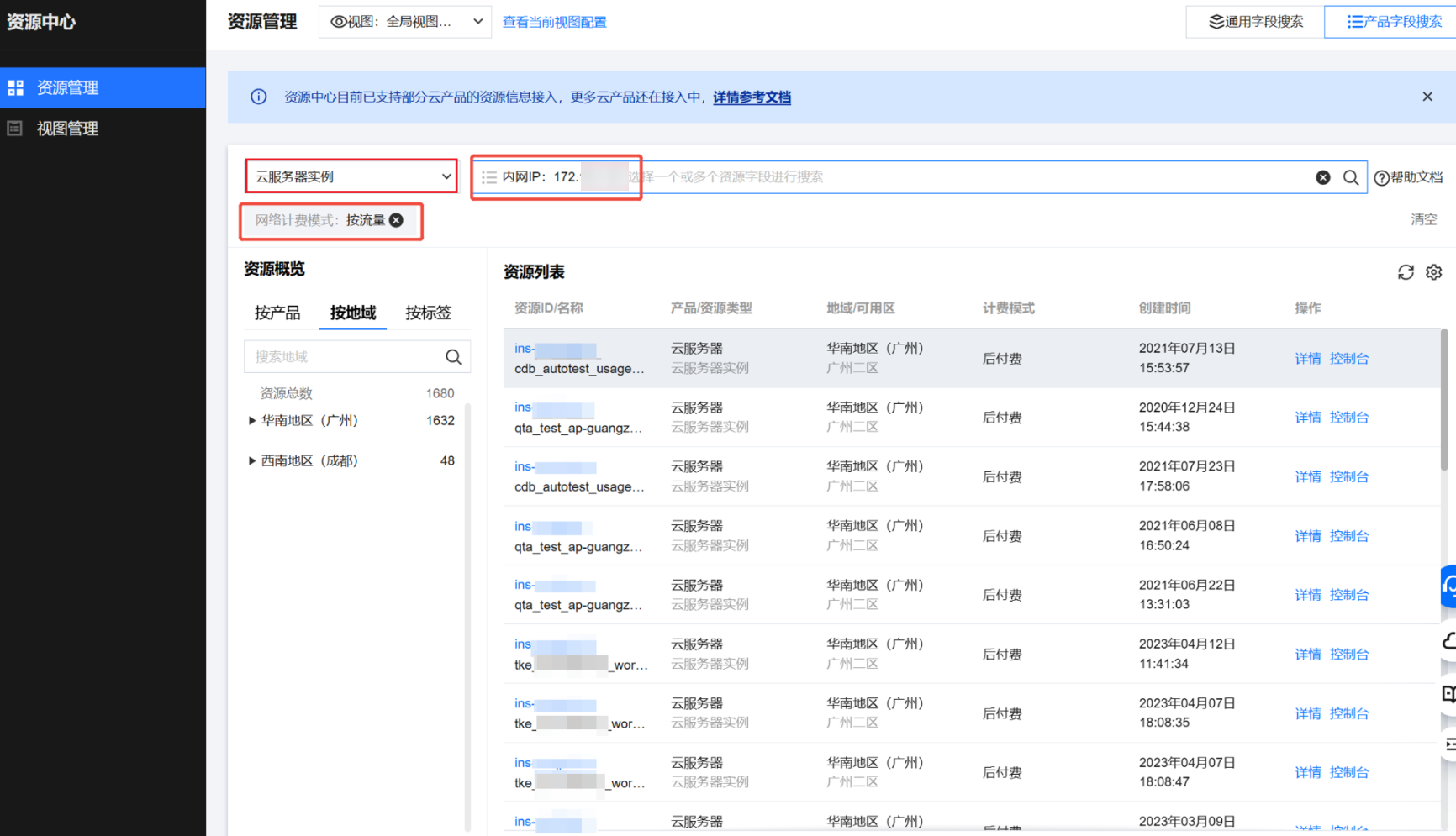The image size is (1456, 836).
Task: Open the 云服务器实例 product dropdown
Action: 351,176
